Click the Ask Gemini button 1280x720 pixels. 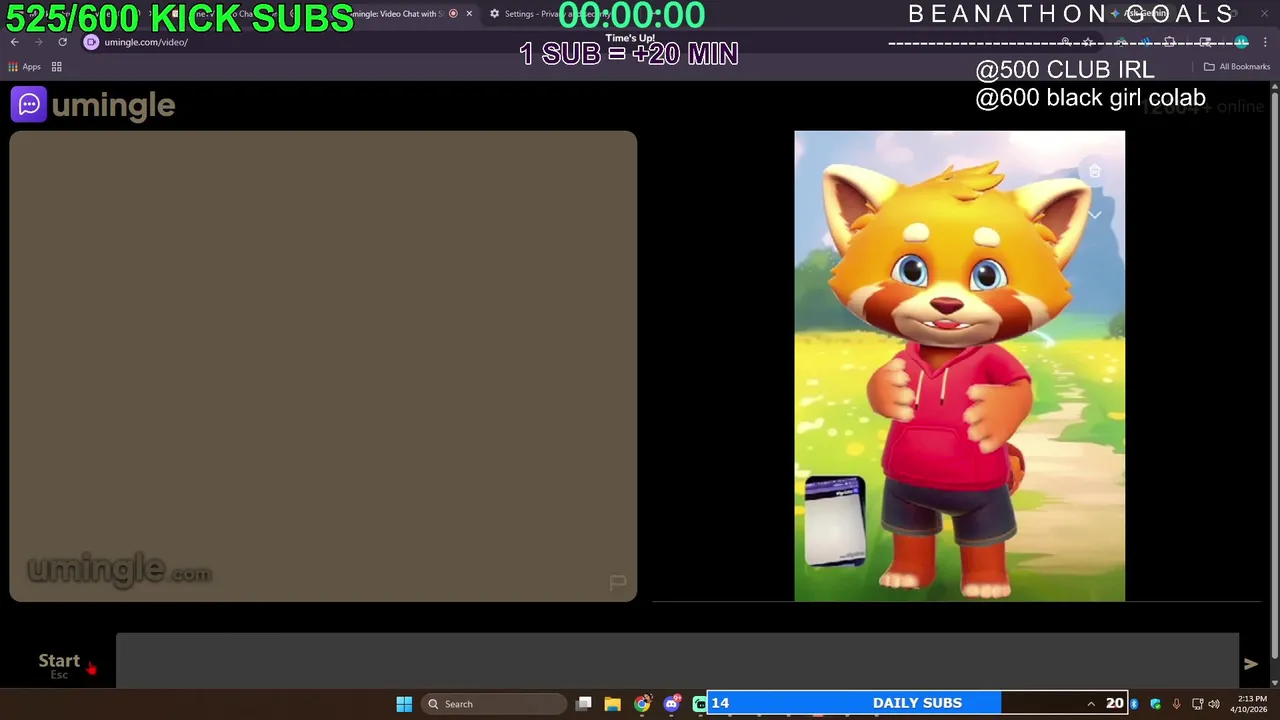pos(1140,14)
